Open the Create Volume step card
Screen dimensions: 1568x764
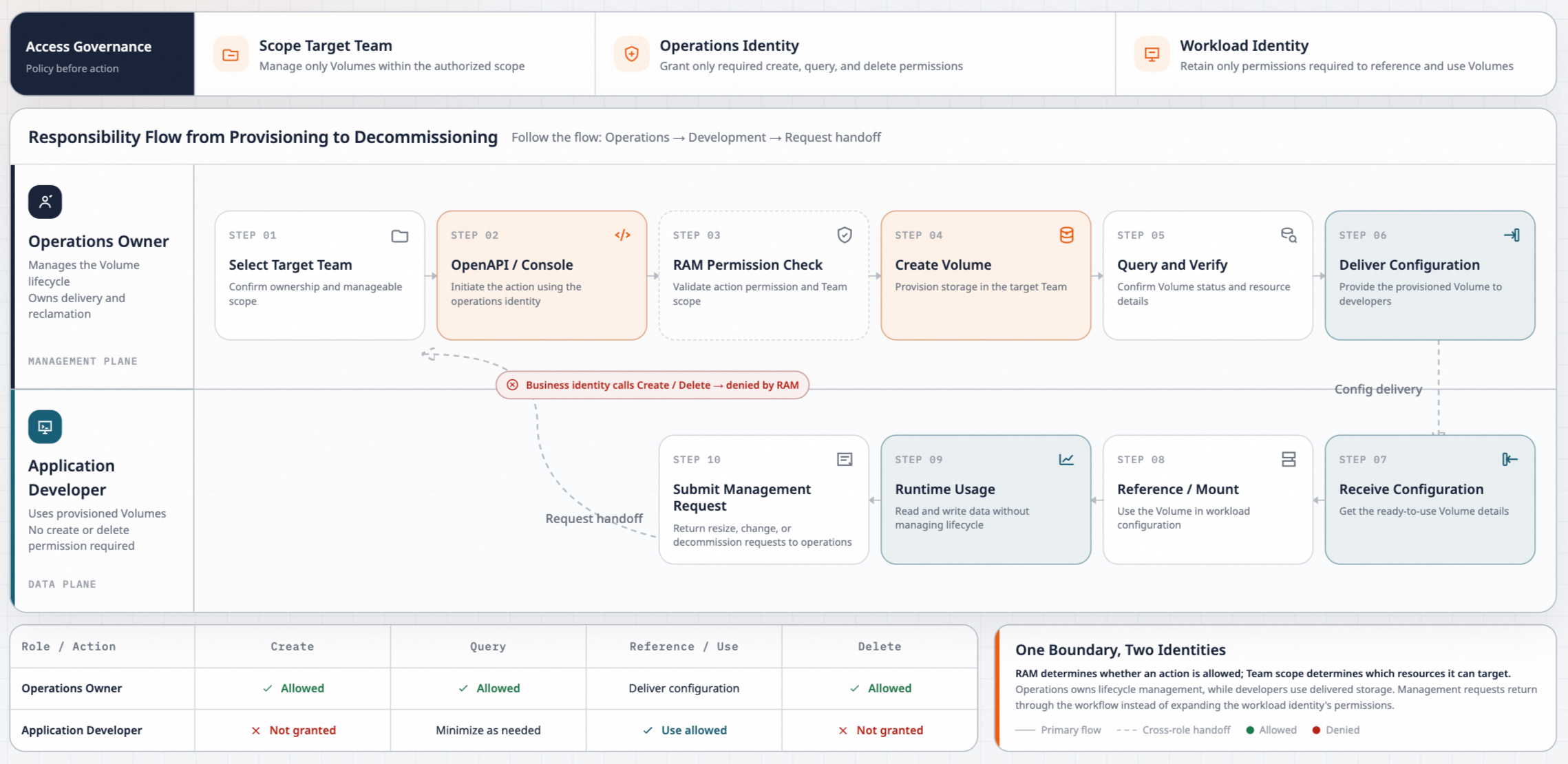coord(986,275)
